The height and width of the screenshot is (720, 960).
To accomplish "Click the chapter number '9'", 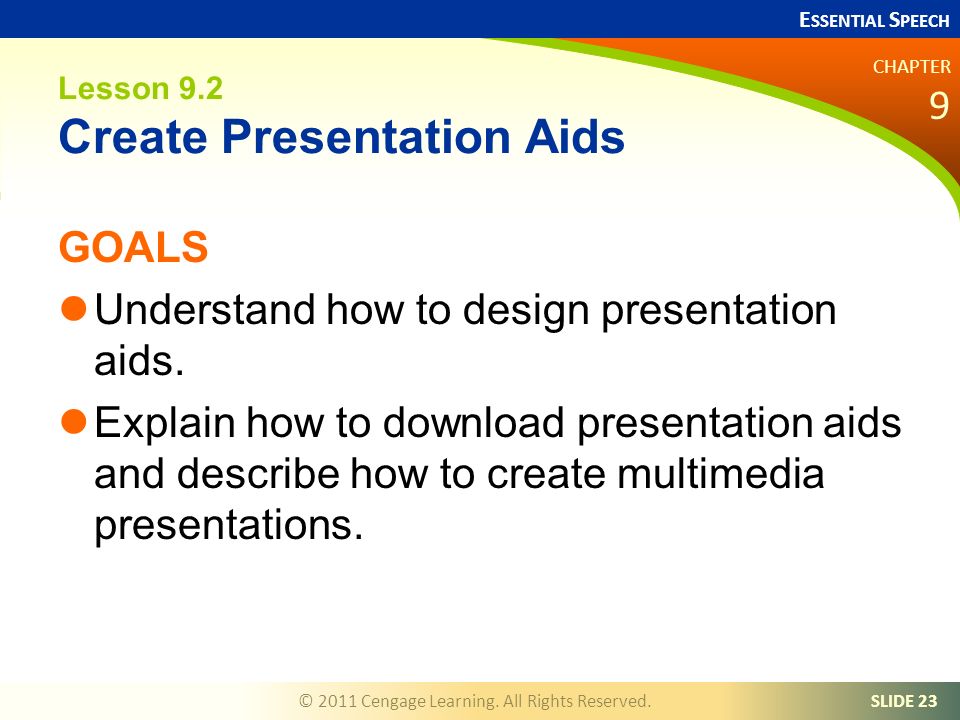I will 939,106.
